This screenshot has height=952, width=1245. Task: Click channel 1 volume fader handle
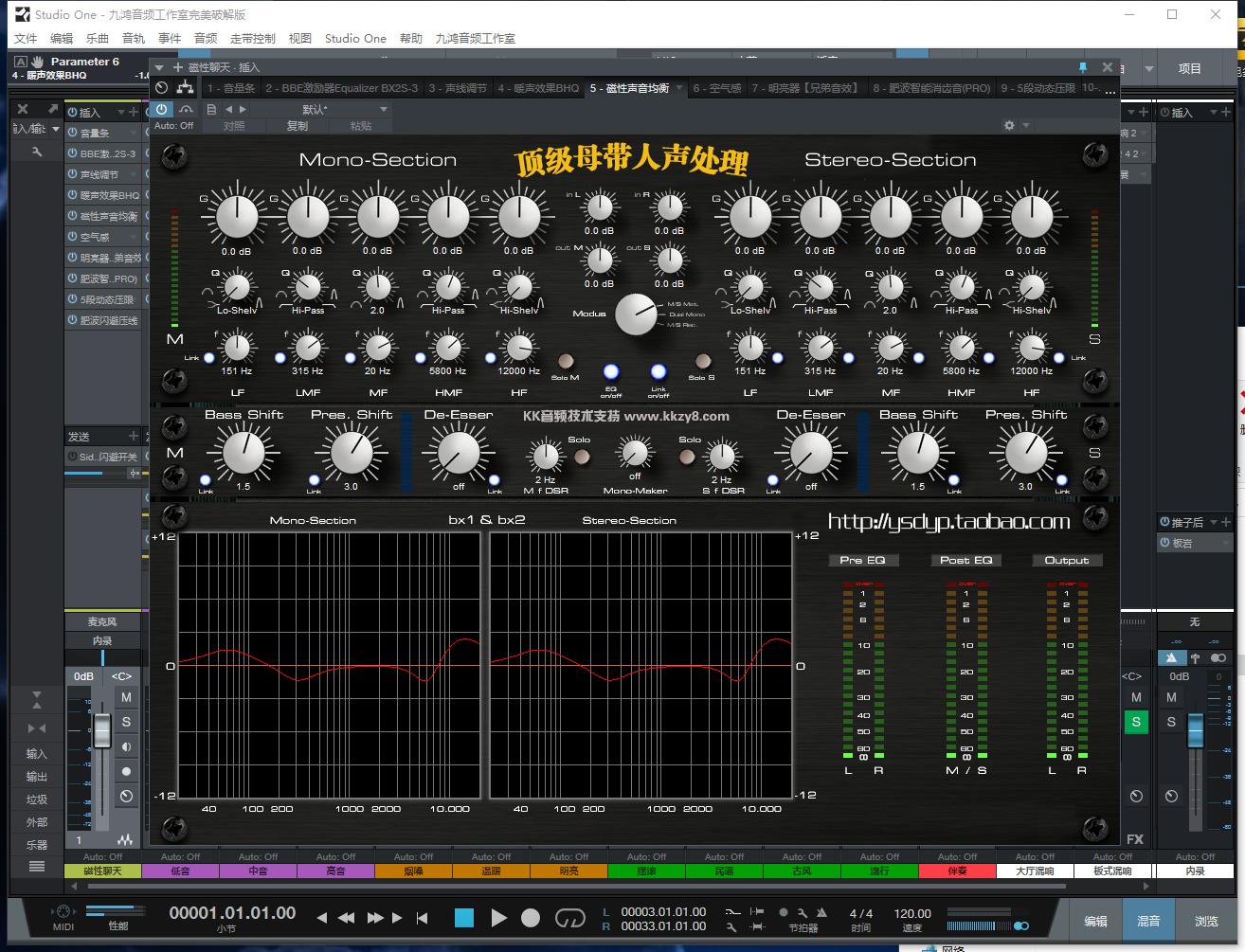tap(101, 729)
